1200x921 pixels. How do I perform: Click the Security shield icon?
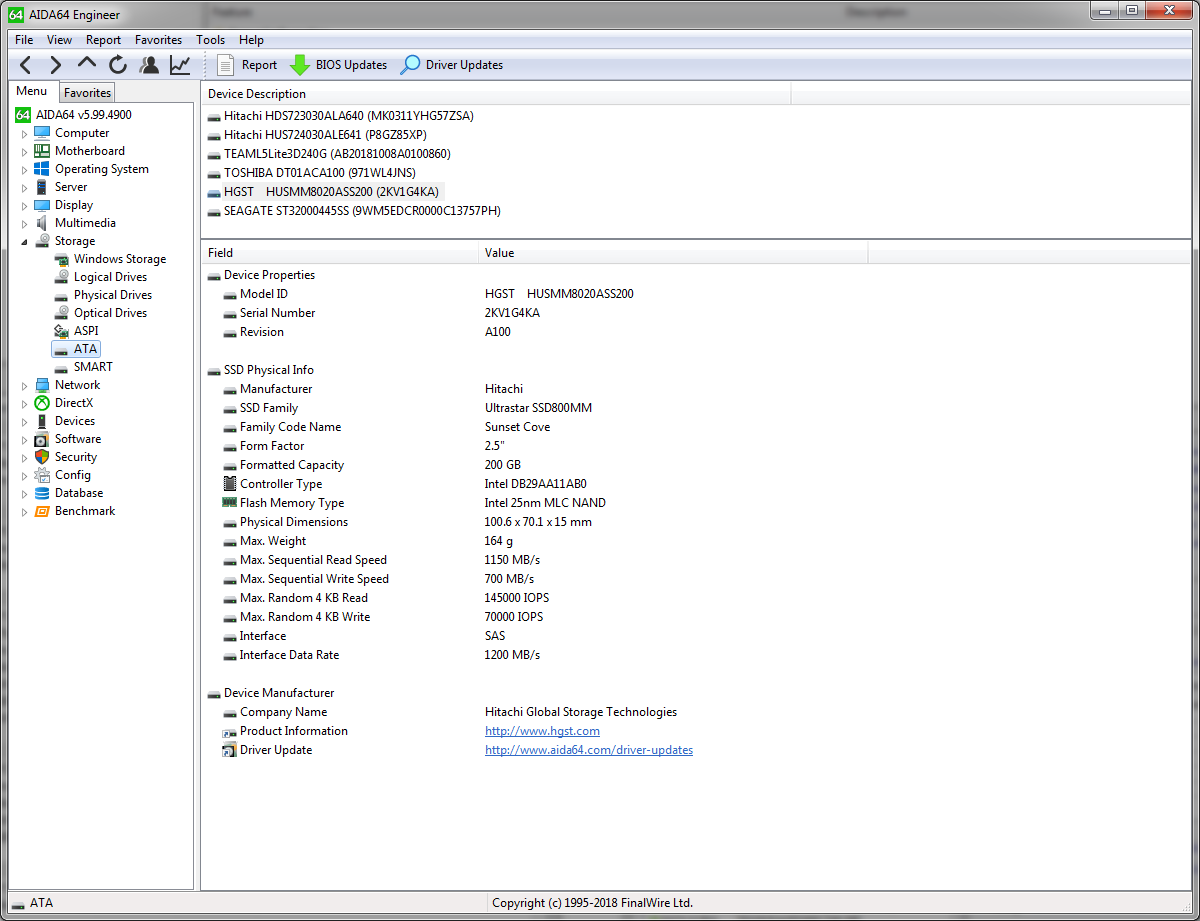coord(42,457)
